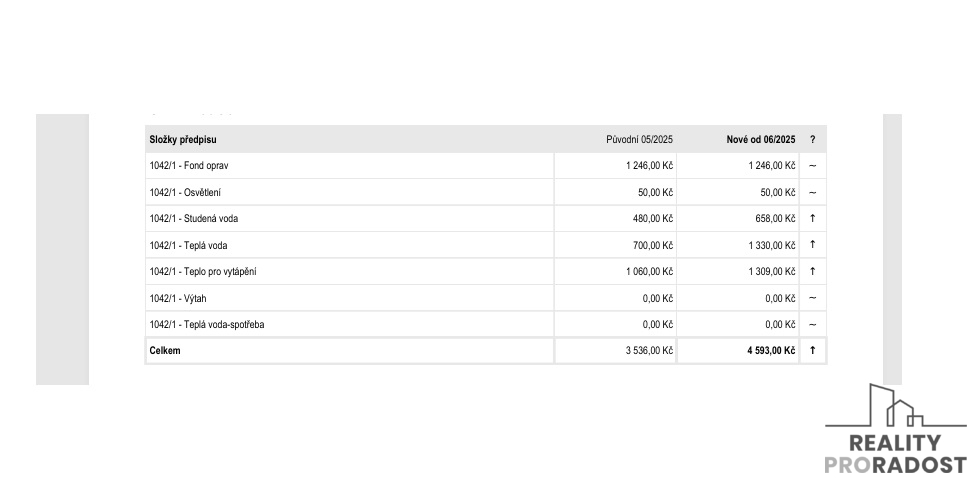Click the up arrow in Studená voda row
This screenshot has width=972, height=478.
point(812,218)
